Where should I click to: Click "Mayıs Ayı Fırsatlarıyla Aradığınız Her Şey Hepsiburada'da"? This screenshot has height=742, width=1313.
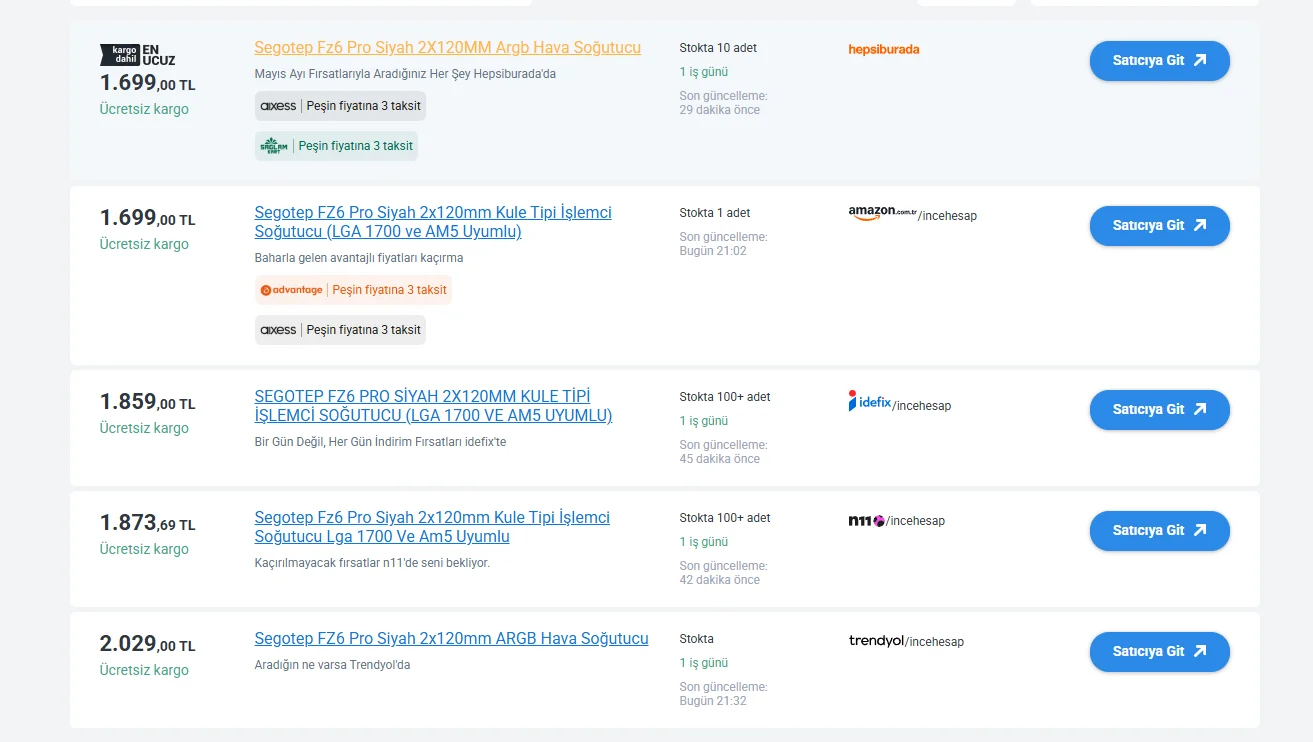[x=405, y=74]
